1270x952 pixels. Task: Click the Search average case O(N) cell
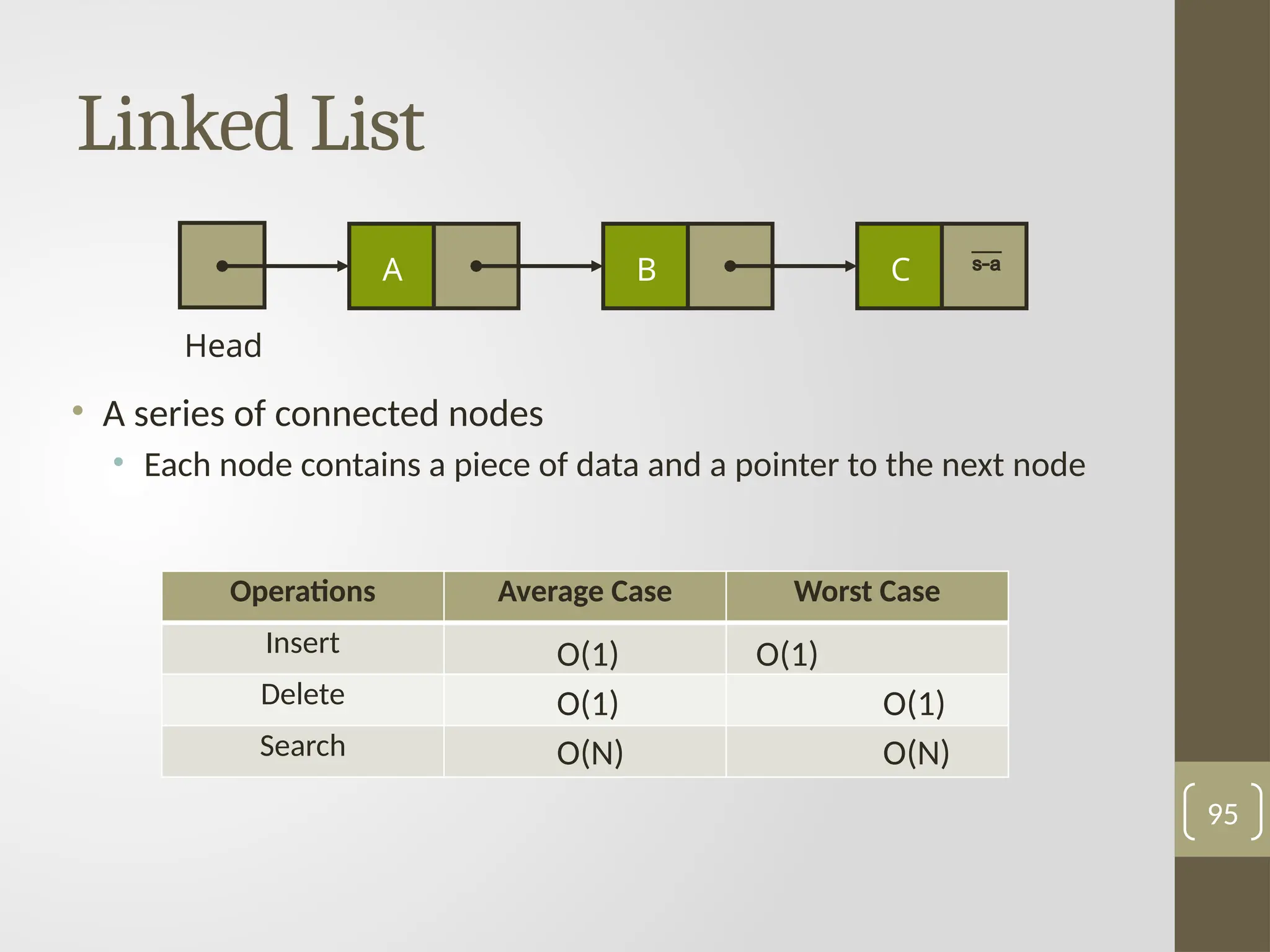pos(589,752)
